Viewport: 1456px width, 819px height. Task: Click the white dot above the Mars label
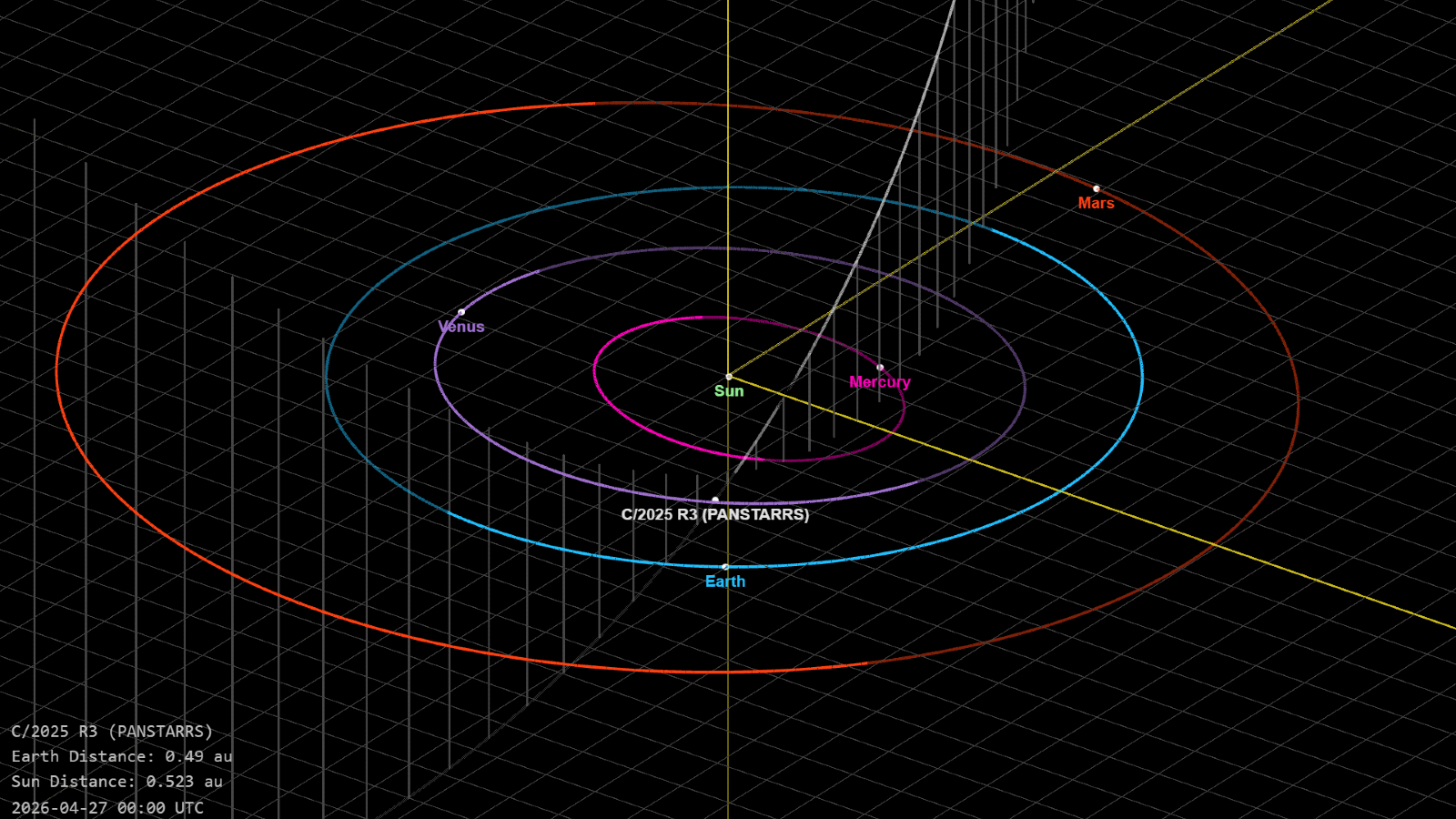click(x=1096, y=188)
